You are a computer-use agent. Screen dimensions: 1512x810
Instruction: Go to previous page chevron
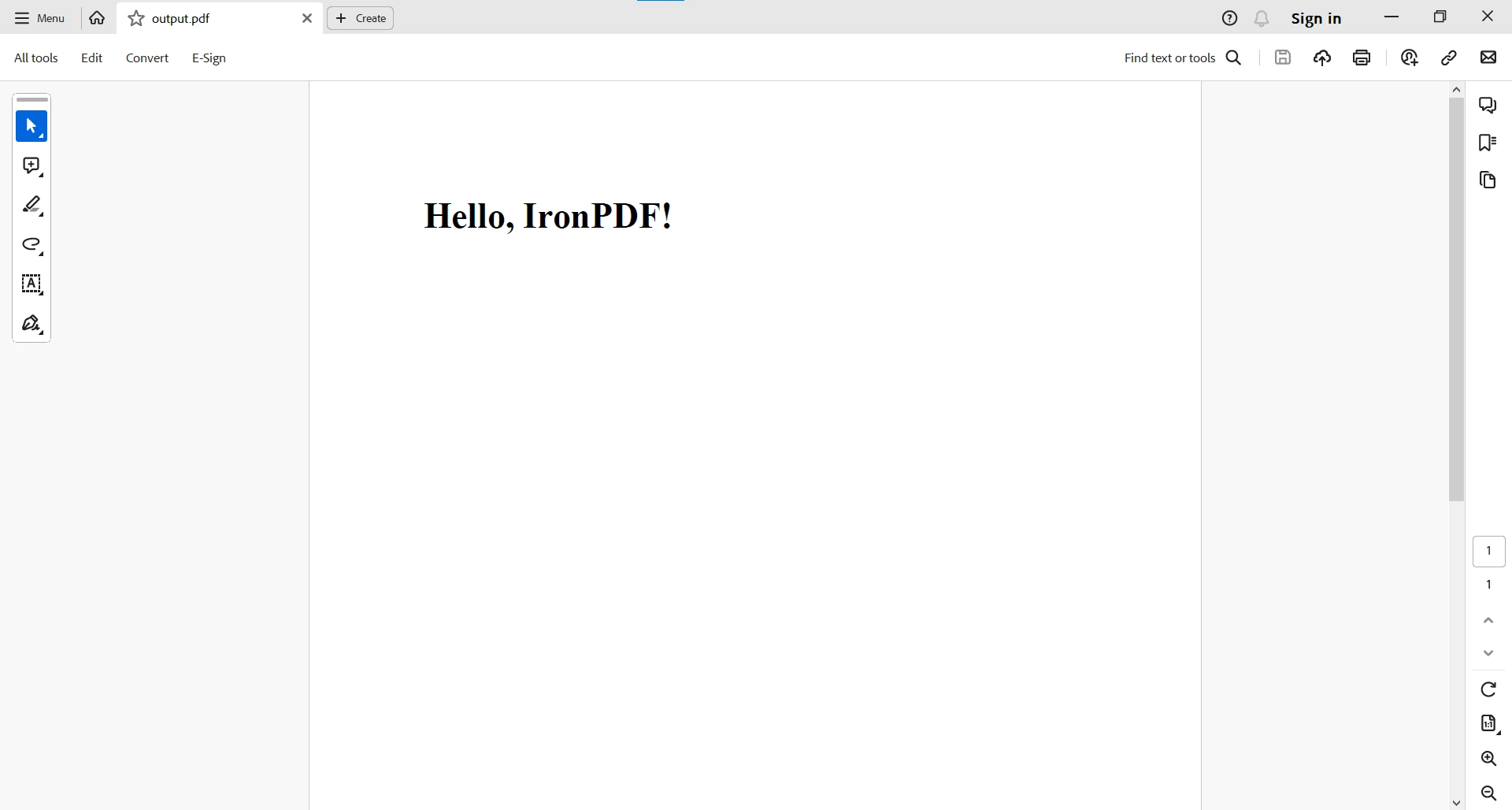click(x=1489, y=621)
